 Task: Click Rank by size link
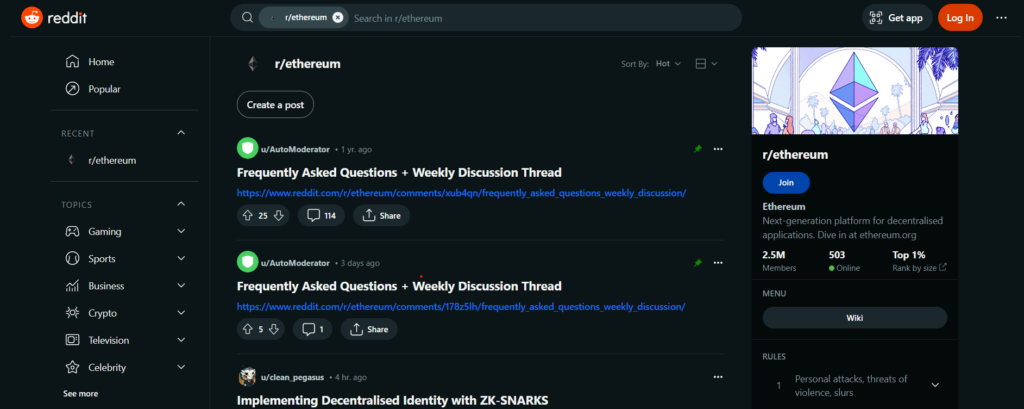[920, 268]
